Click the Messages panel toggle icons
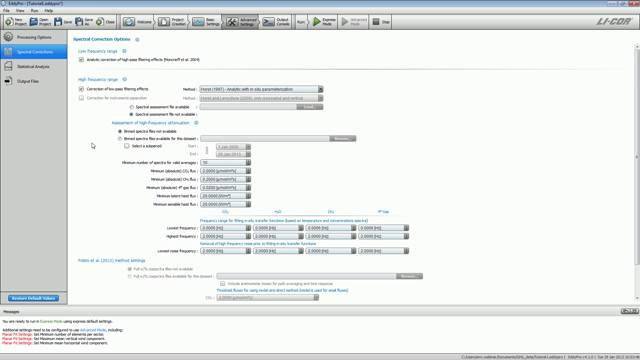Image resolution: width=640 pixels, height=360 pixels. (629, 311)
